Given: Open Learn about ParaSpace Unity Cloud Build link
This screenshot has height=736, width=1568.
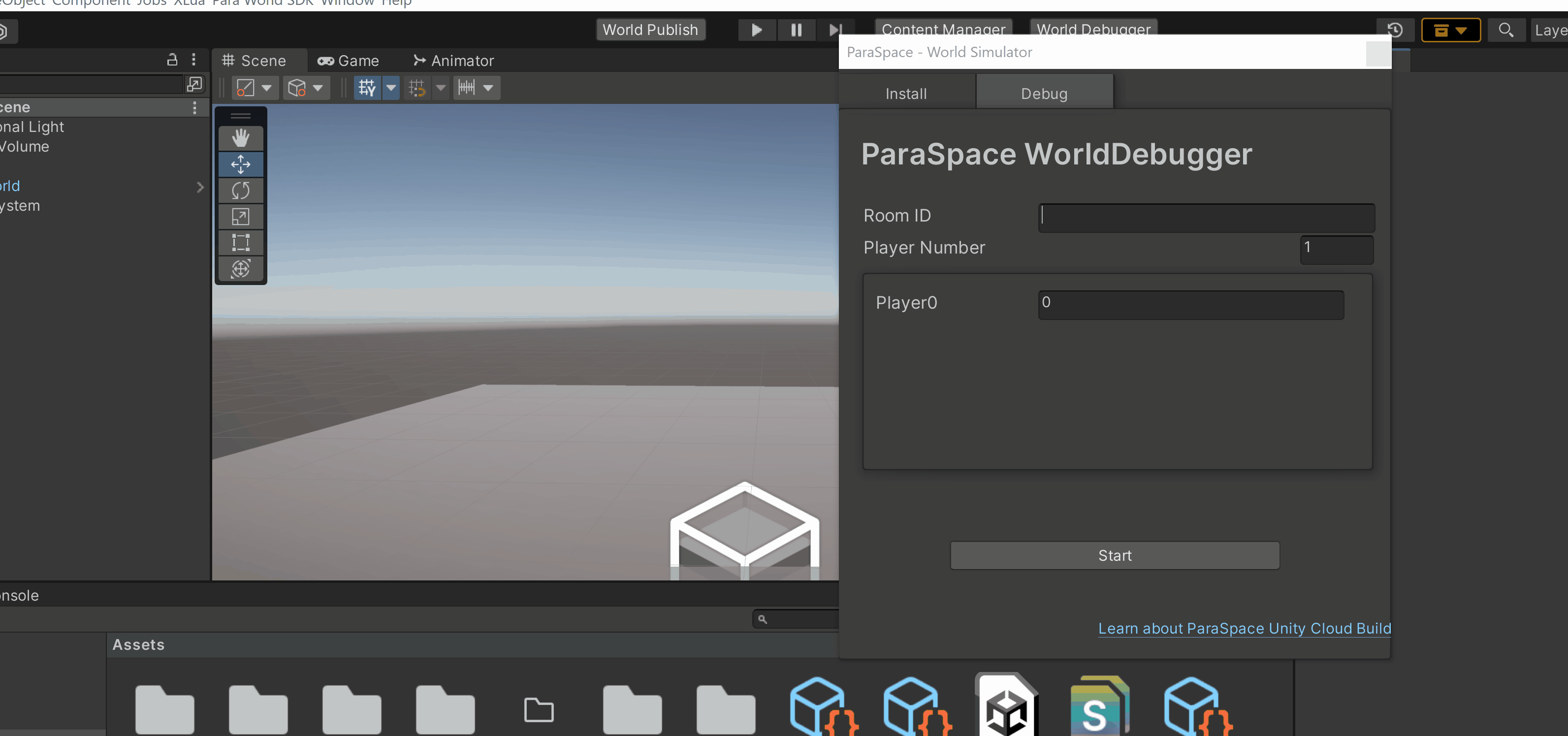Looking at the screenshot, I should 1244,628.
